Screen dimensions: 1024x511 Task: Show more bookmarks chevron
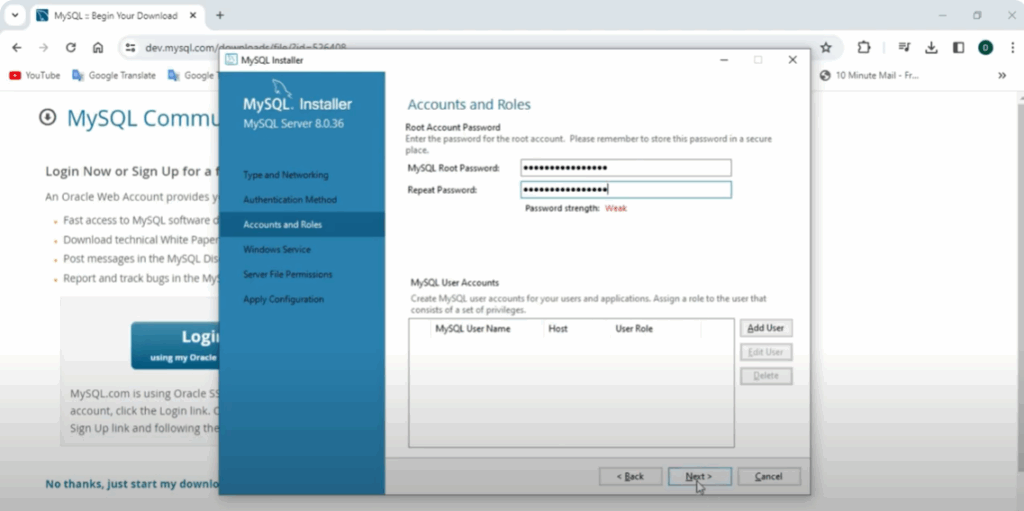[x=1002, y=76]
